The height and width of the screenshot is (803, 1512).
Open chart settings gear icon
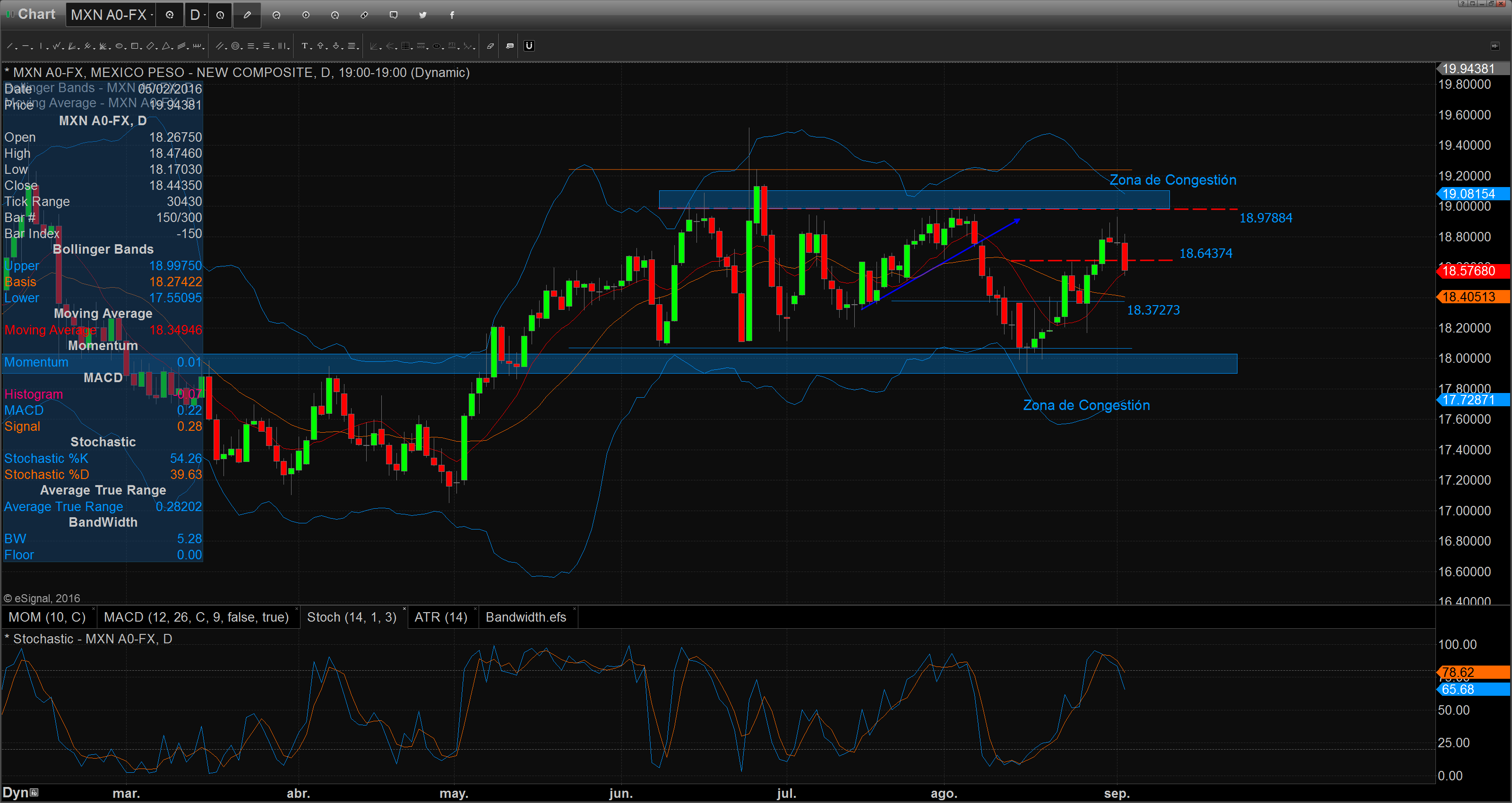pyautogui.click(x=170, y=15)
